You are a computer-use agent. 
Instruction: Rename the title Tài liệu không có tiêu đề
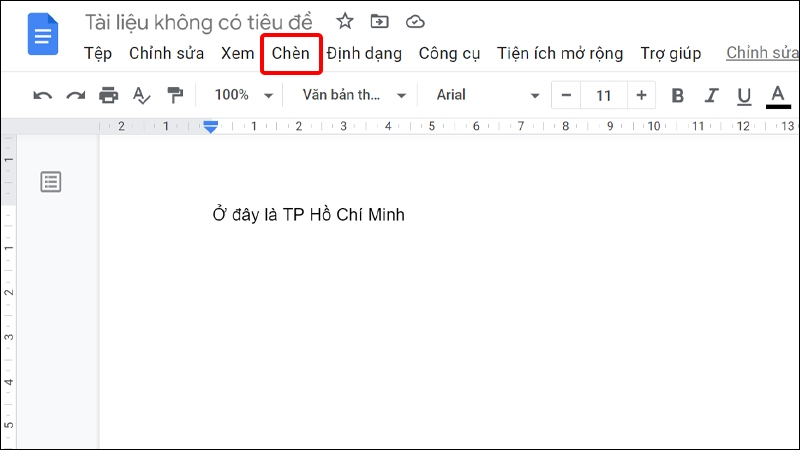198,22
